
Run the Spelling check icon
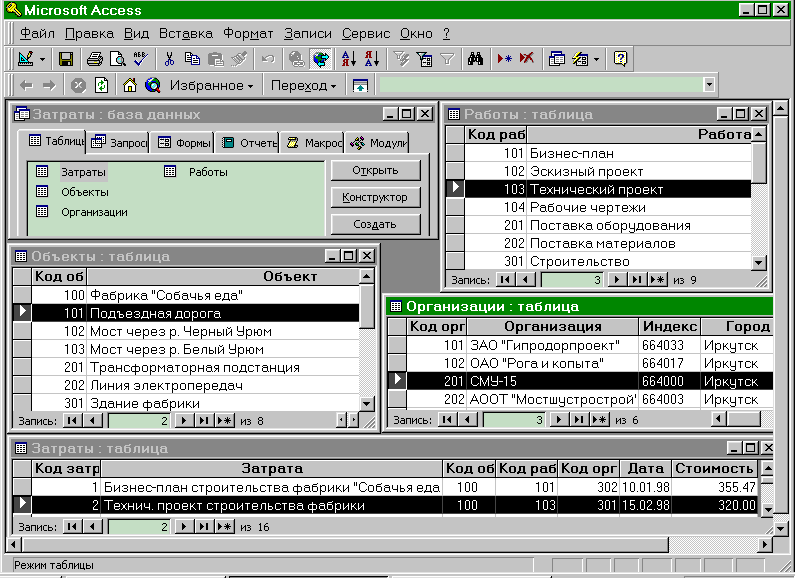pos(140,59)
